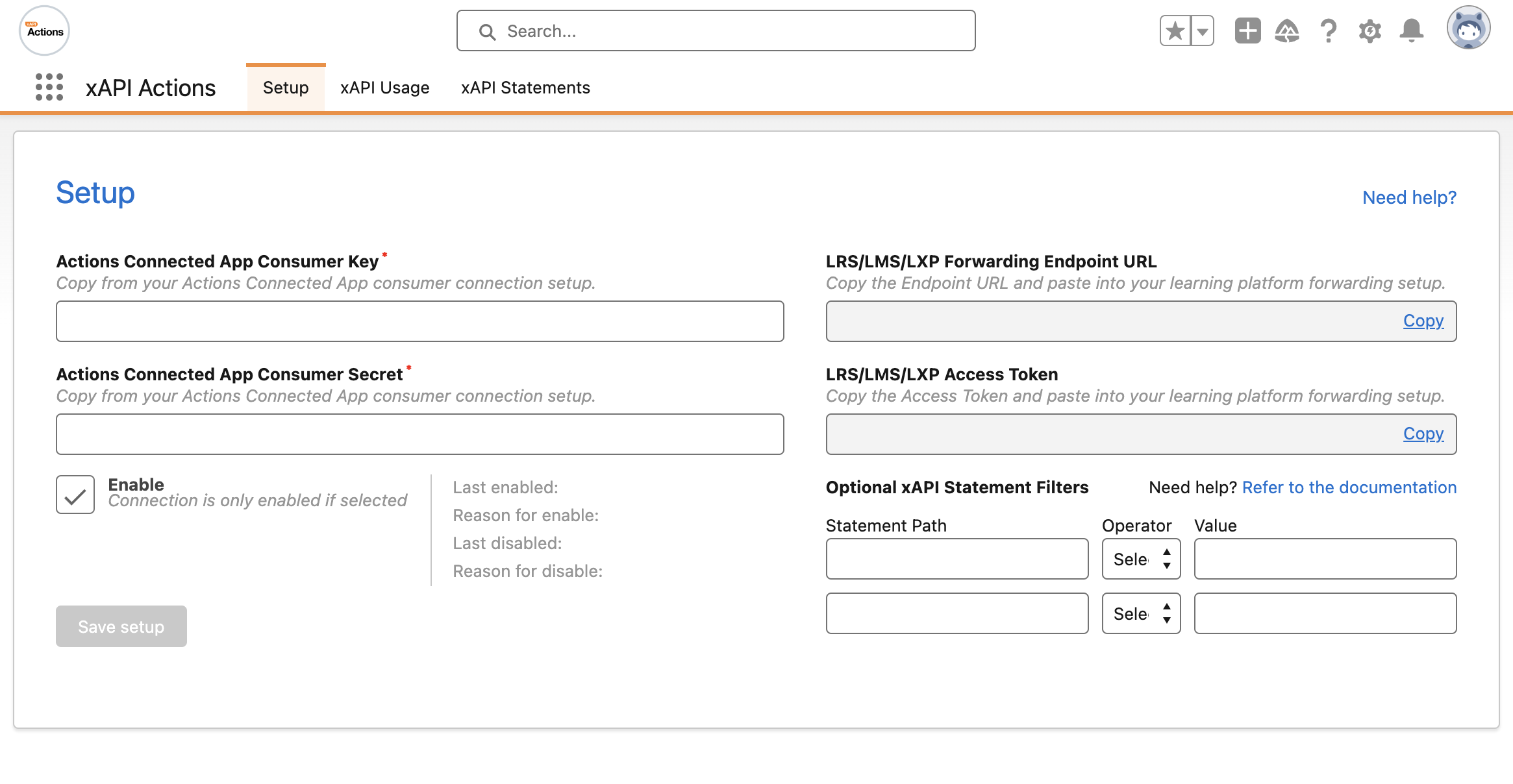Viewport: 1513px width, 784px height.
Task: Open Refer to the documentation link
Action: click(x=1349, y=487)
